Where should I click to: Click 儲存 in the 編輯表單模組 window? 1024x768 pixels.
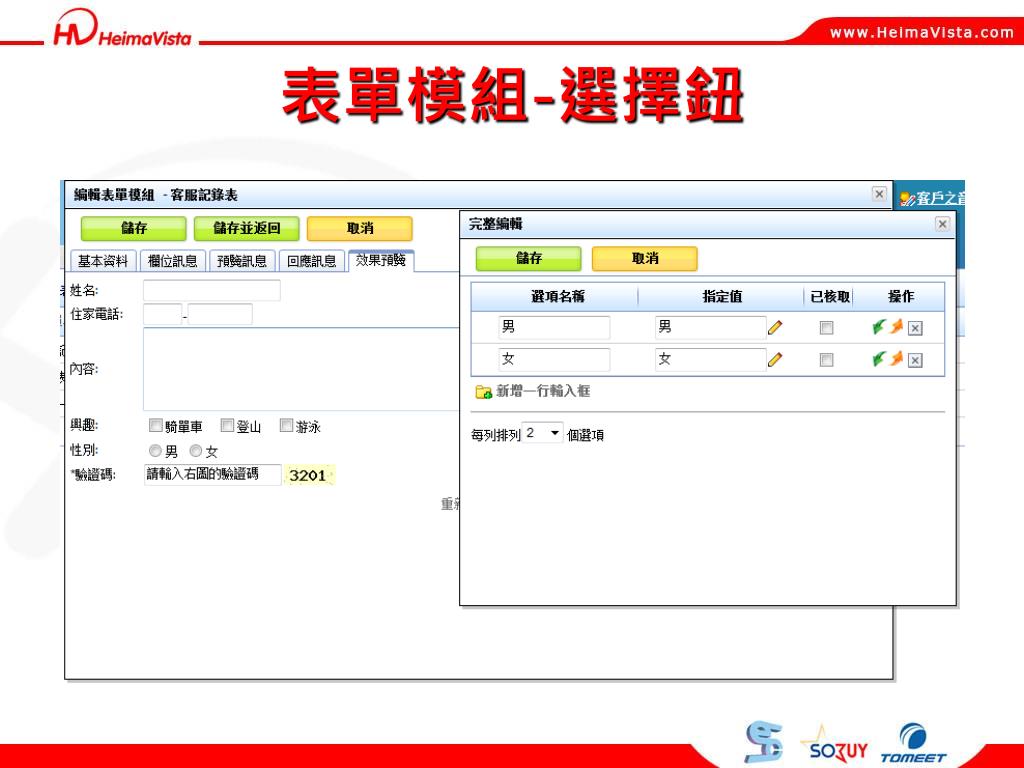tap(134, 229)
